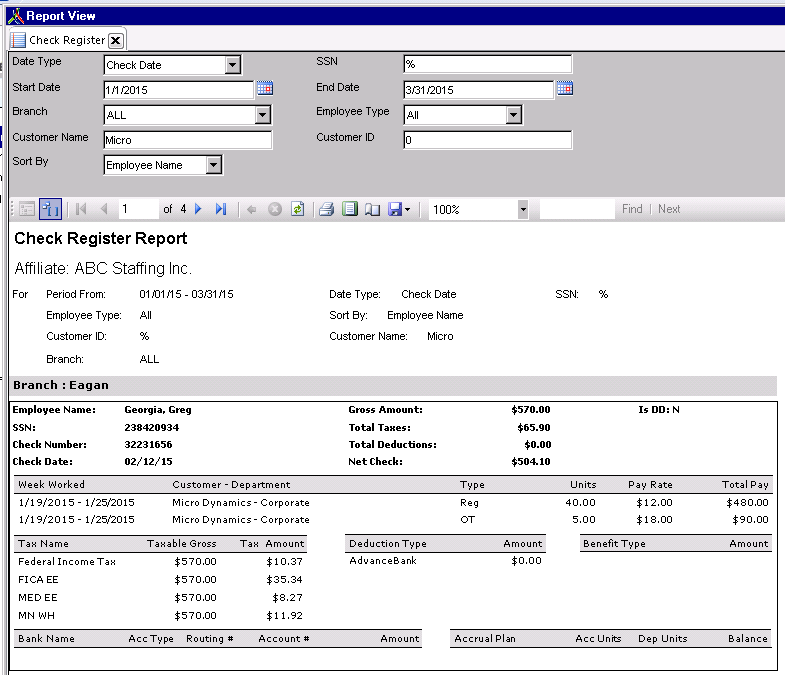
Task: Click the AdvanceBank deduction row
Action: [445, 561]
